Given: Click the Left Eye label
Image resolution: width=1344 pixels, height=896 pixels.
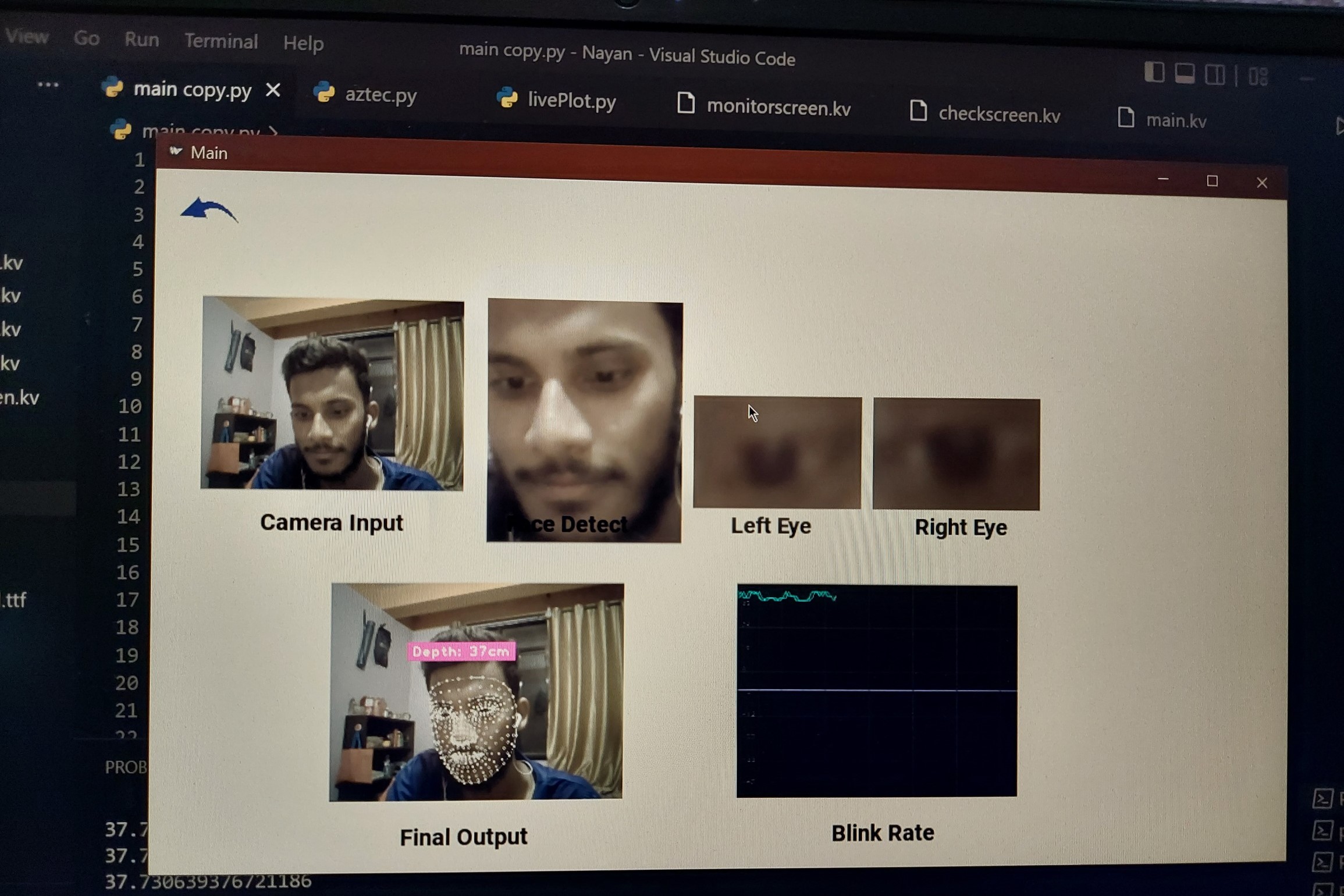Looking at the screenshot, I should click(x=771, y=526).
